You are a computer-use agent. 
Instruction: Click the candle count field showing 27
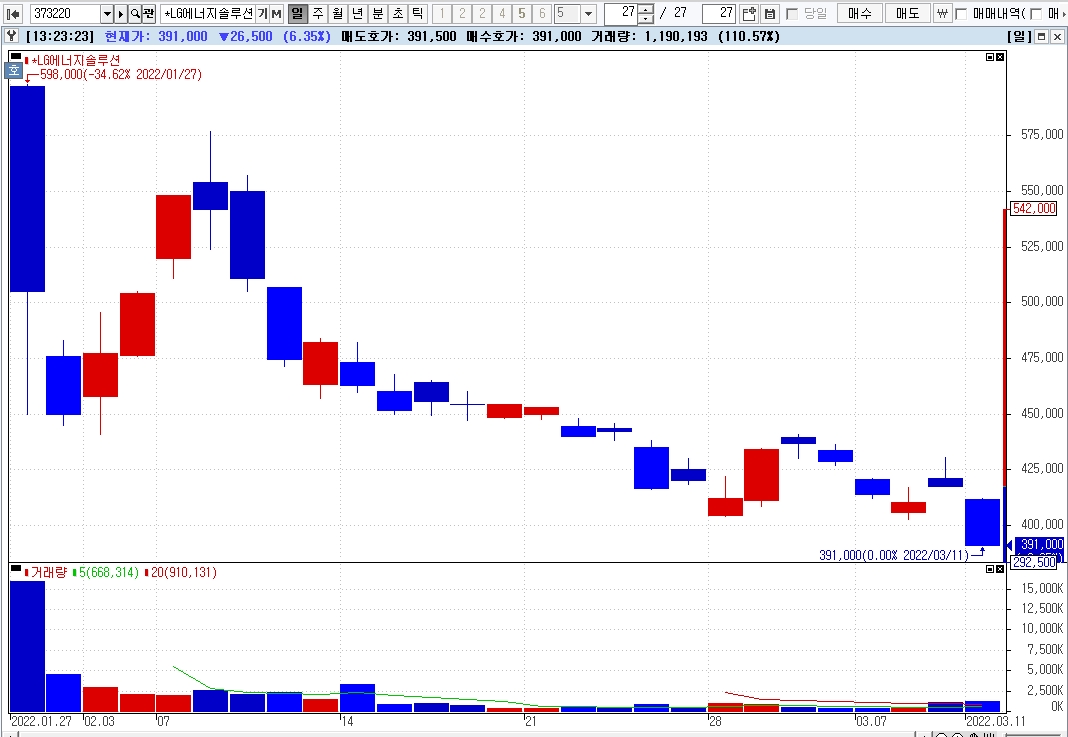tap(622, 13)
